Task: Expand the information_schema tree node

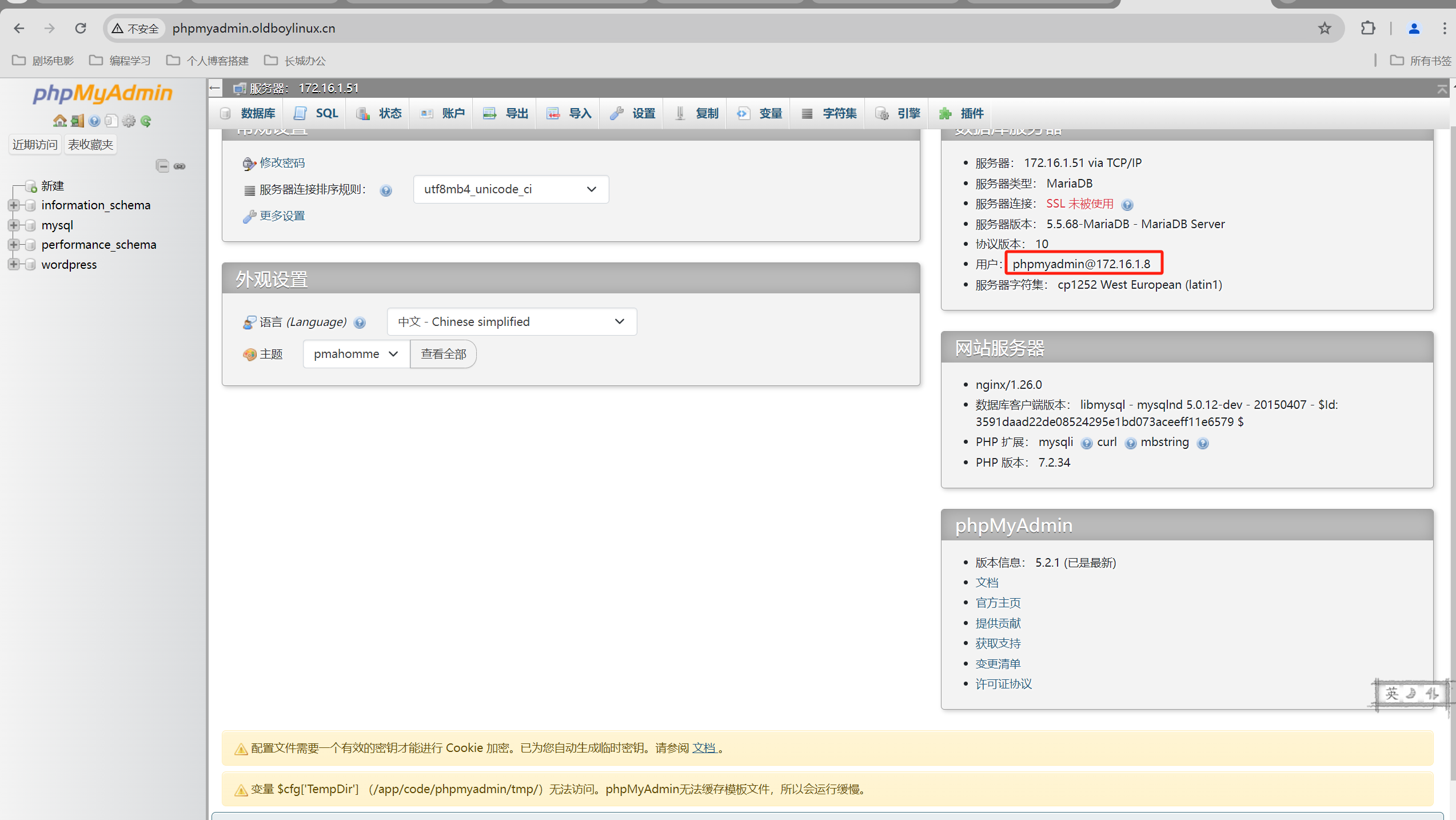Action: [13, 205]
